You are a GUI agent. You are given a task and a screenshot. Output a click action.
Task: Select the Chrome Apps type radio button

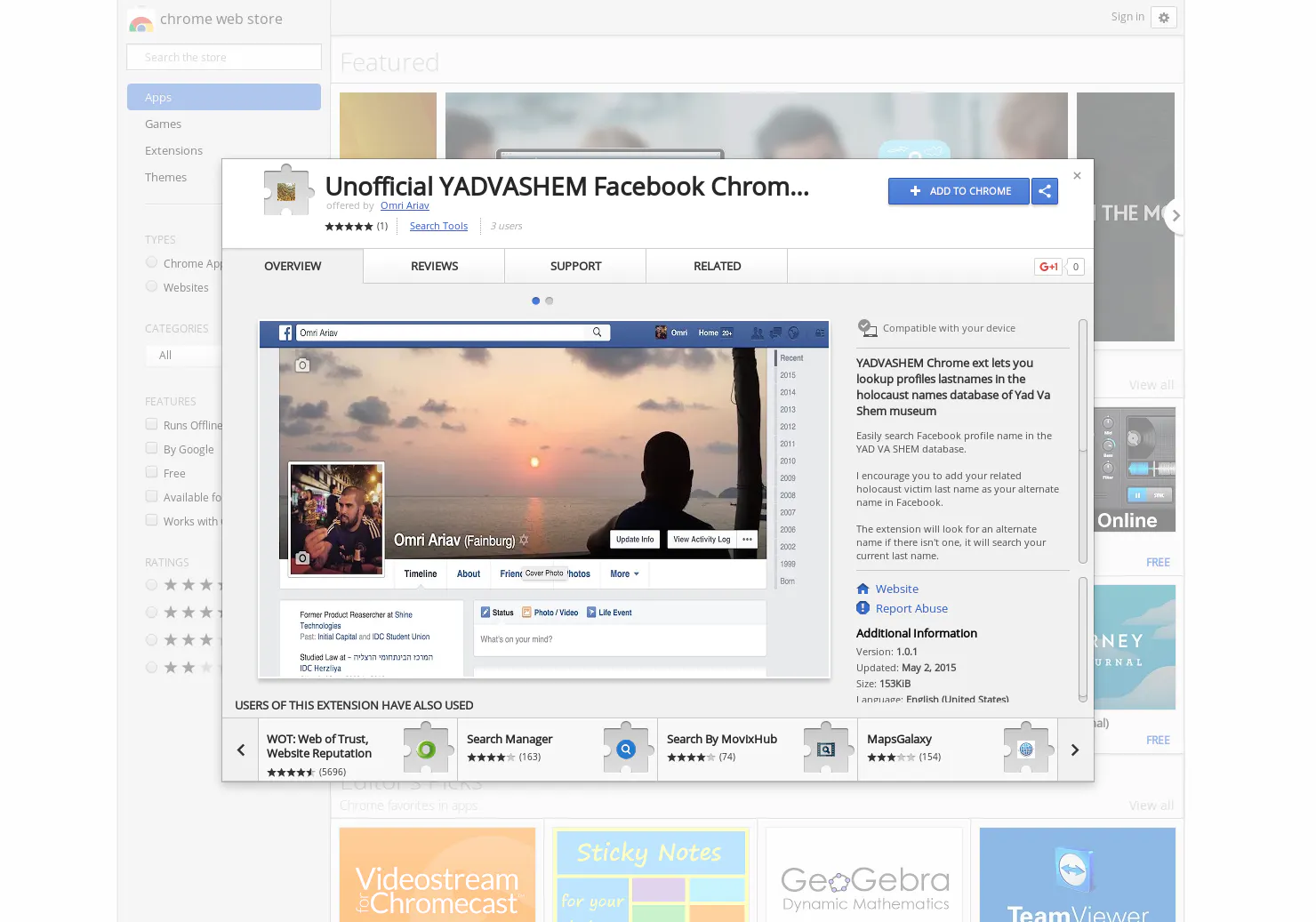point(151,262)
